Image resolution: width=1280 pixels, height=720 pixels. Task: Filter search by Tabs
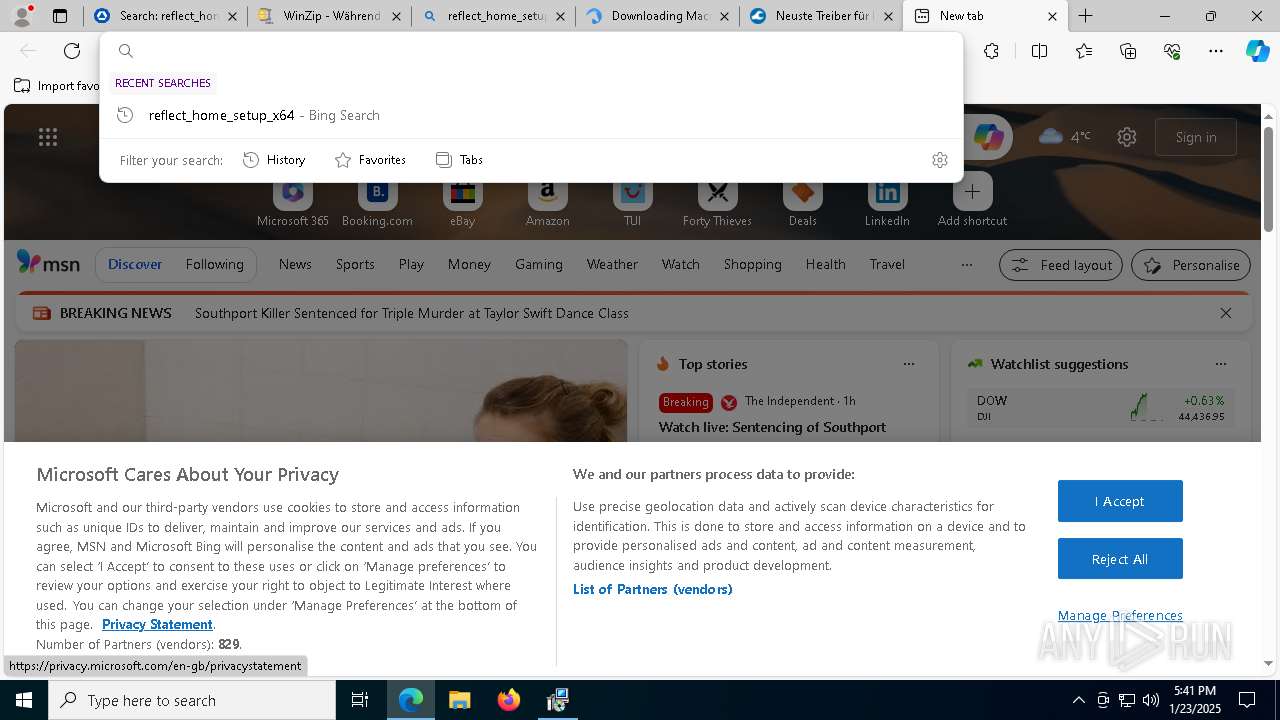pyautogui.click(x=460, y=160)
